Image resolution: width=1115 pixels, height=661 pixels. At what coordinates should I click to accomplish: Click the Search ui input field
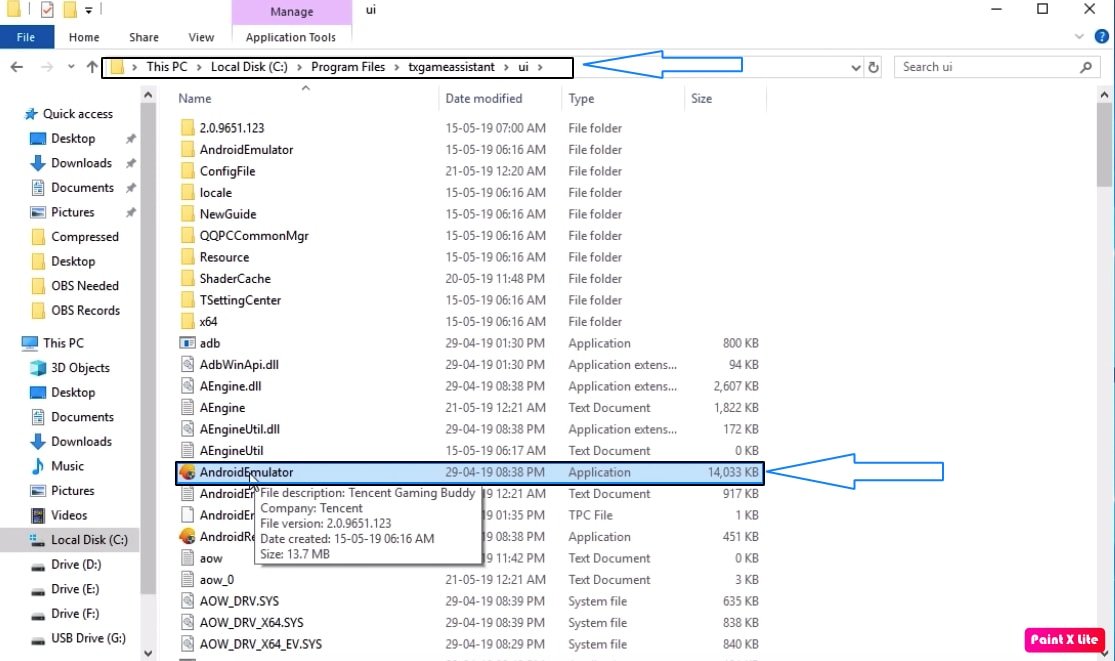[987, 67]
